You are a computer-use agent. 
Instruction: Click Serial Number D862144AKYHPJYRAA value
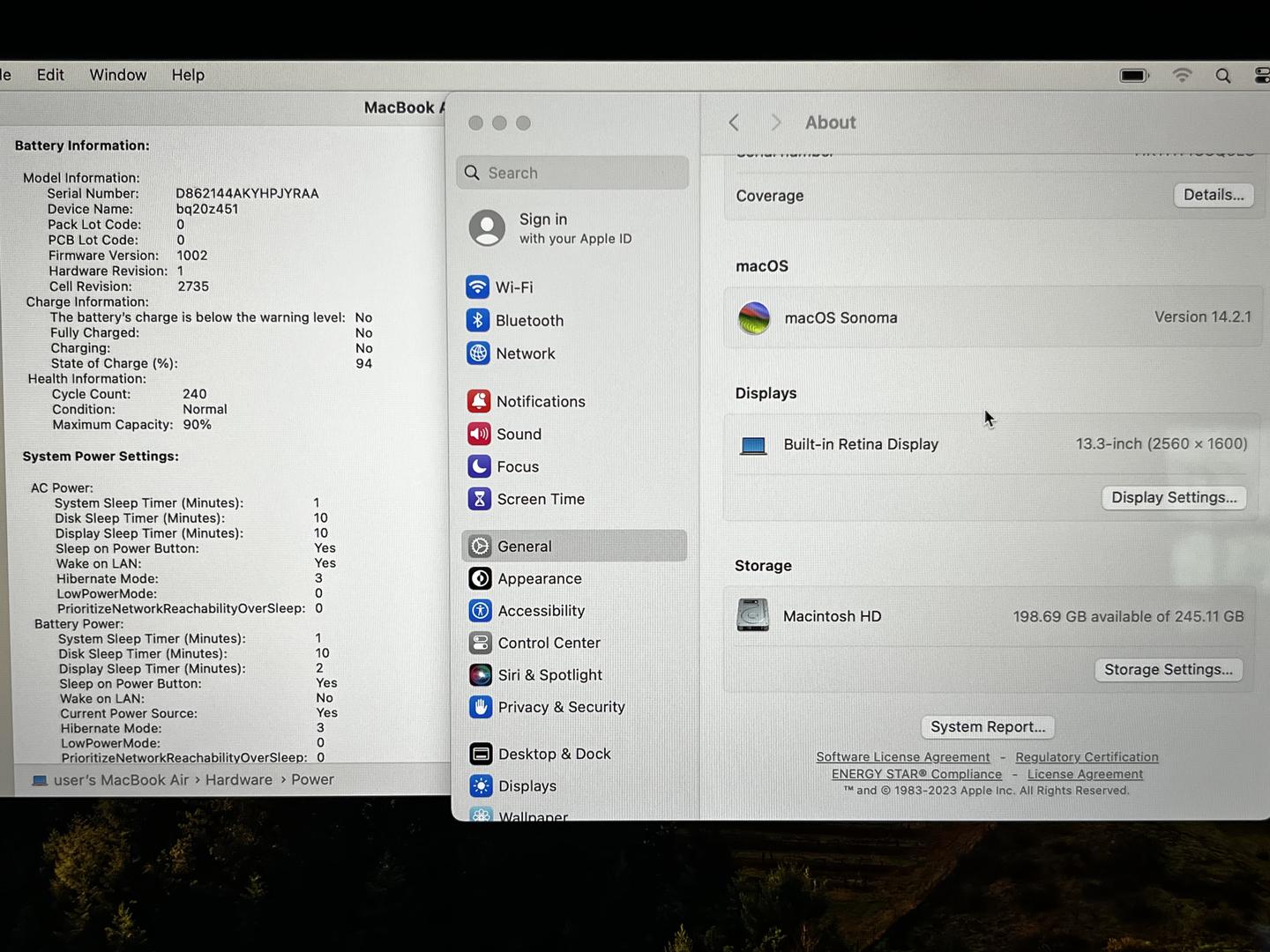pyautogui.click(x=247, y=193)
